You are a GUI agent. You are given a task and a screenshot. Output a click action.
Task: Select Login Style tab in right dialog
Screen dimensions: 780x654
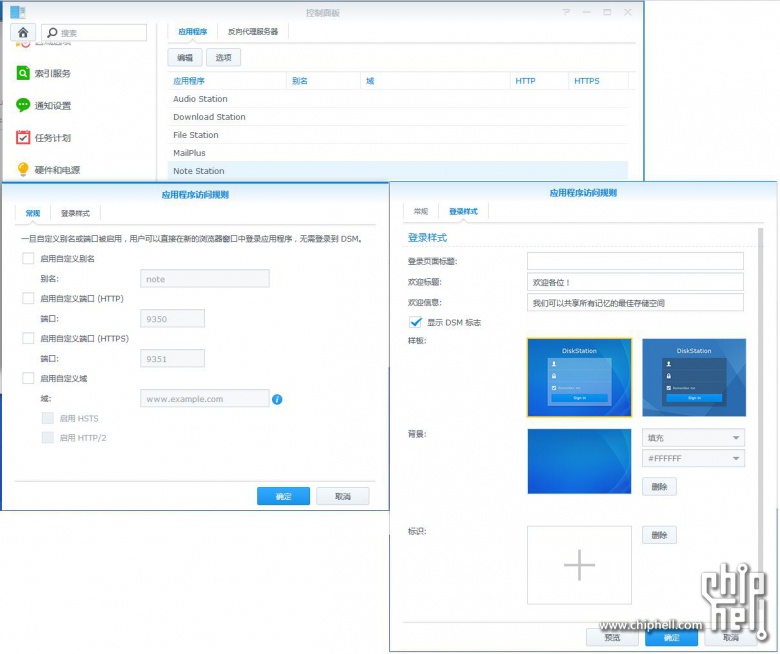tap(463, 211)
